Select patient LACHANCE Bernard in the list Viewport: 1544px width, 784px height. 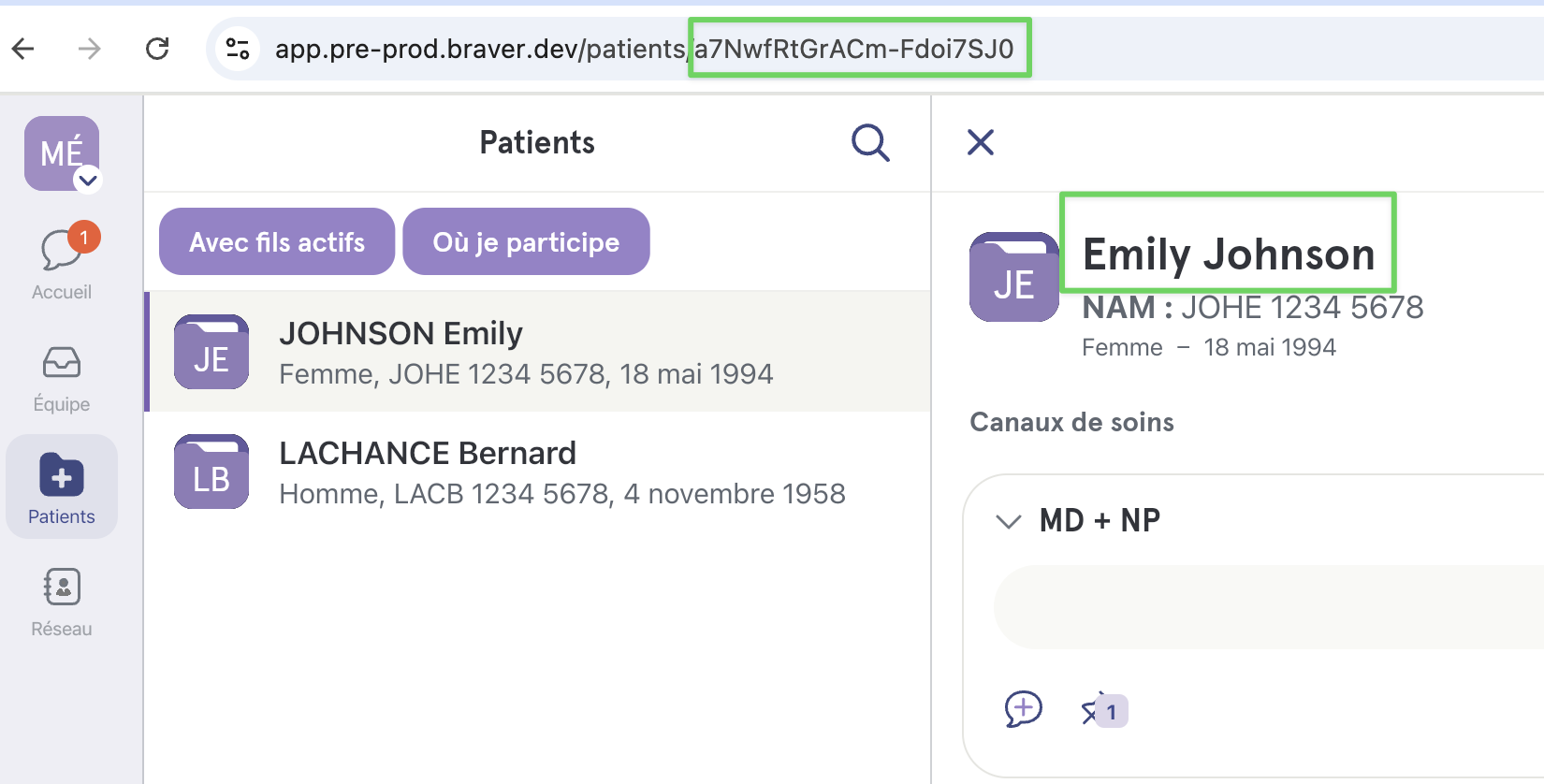click(539, 472)
